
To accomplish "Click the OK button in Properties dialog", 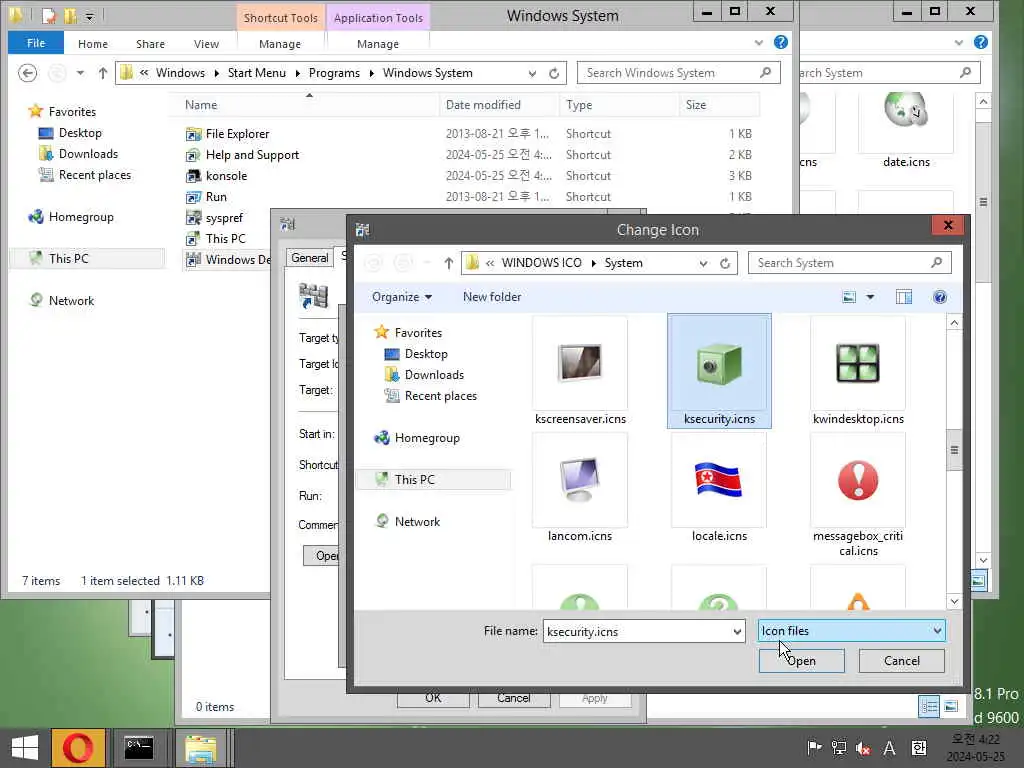I will (x=433, y=698).
